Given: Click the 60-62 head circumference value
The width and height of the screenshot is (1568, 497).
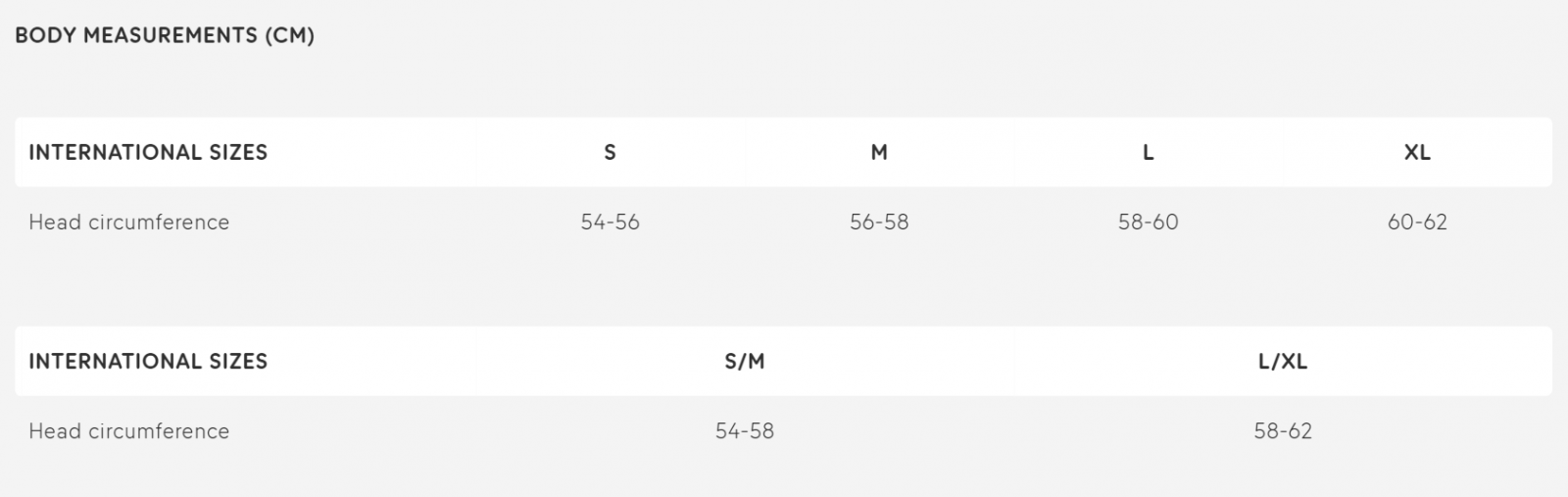Looking at the screenshot, I should pos(1417,222).
